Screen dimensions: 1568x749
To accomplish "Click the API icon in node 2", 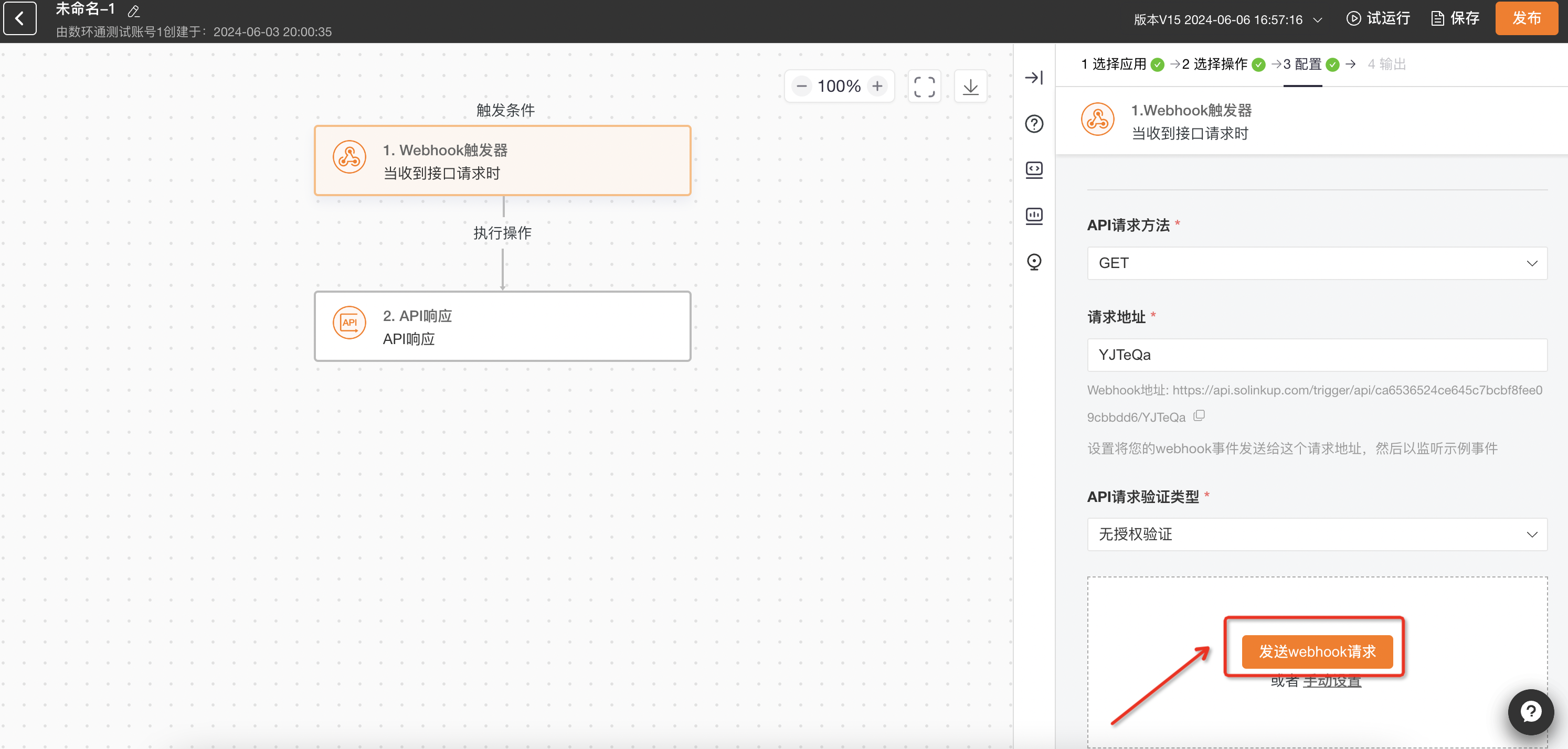I will [349, 323].
